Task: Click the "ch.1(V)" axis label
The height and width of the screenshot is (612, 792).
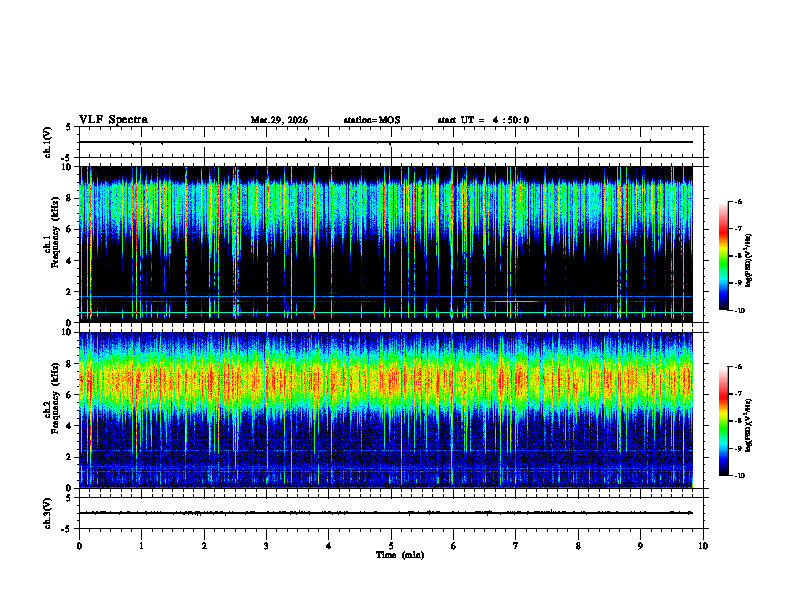Action: pos(47,142)
